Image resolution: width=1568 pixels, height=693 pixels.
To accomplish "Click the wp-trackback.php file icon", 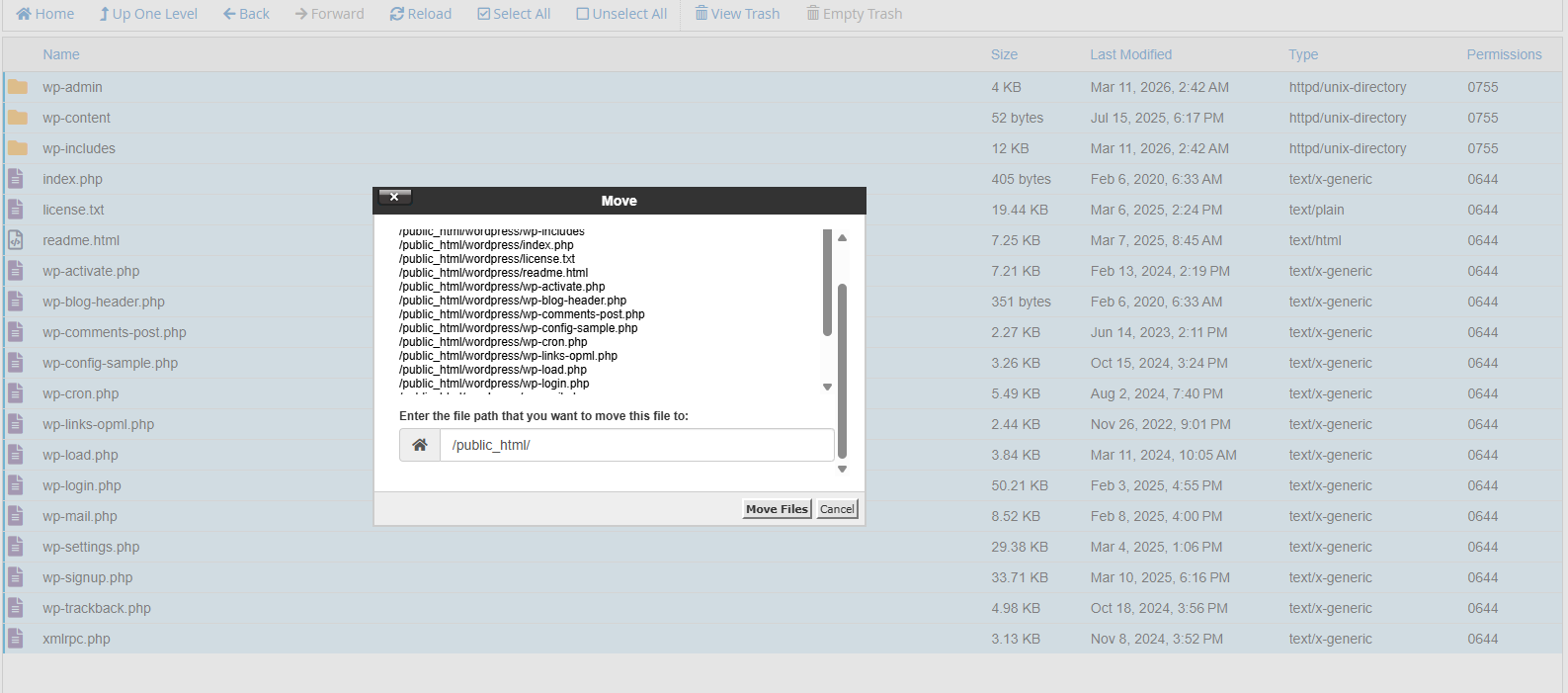I will (x=16, y=608).
